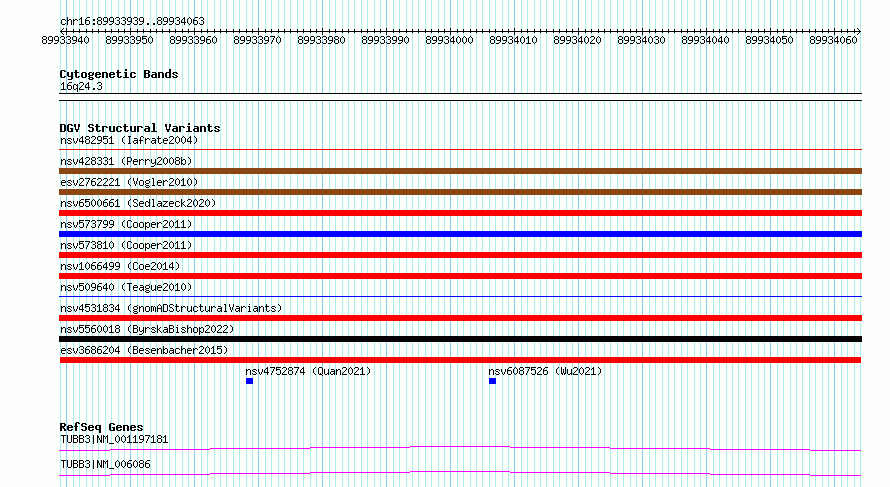The width and height of the screenshot is (890, 487).
Task: Click ruler position 89933970
Action: [257, 40]
